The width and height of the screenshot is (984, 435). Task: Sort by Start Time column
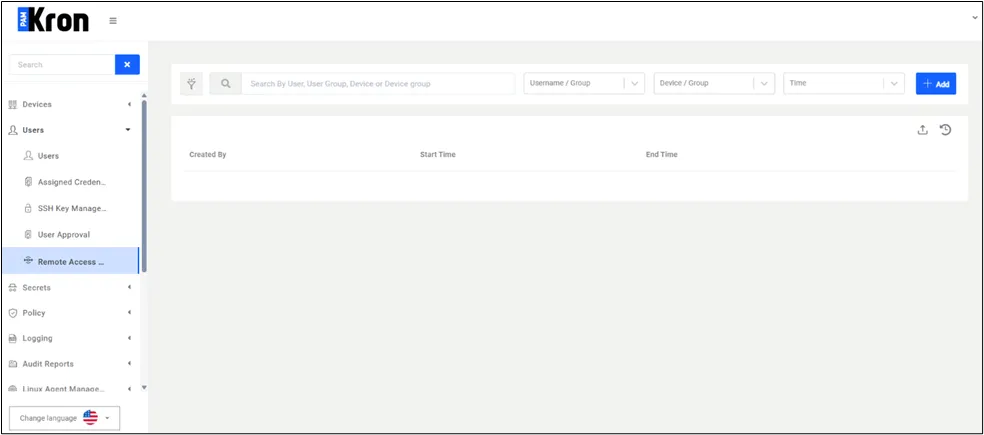(438, 154)
